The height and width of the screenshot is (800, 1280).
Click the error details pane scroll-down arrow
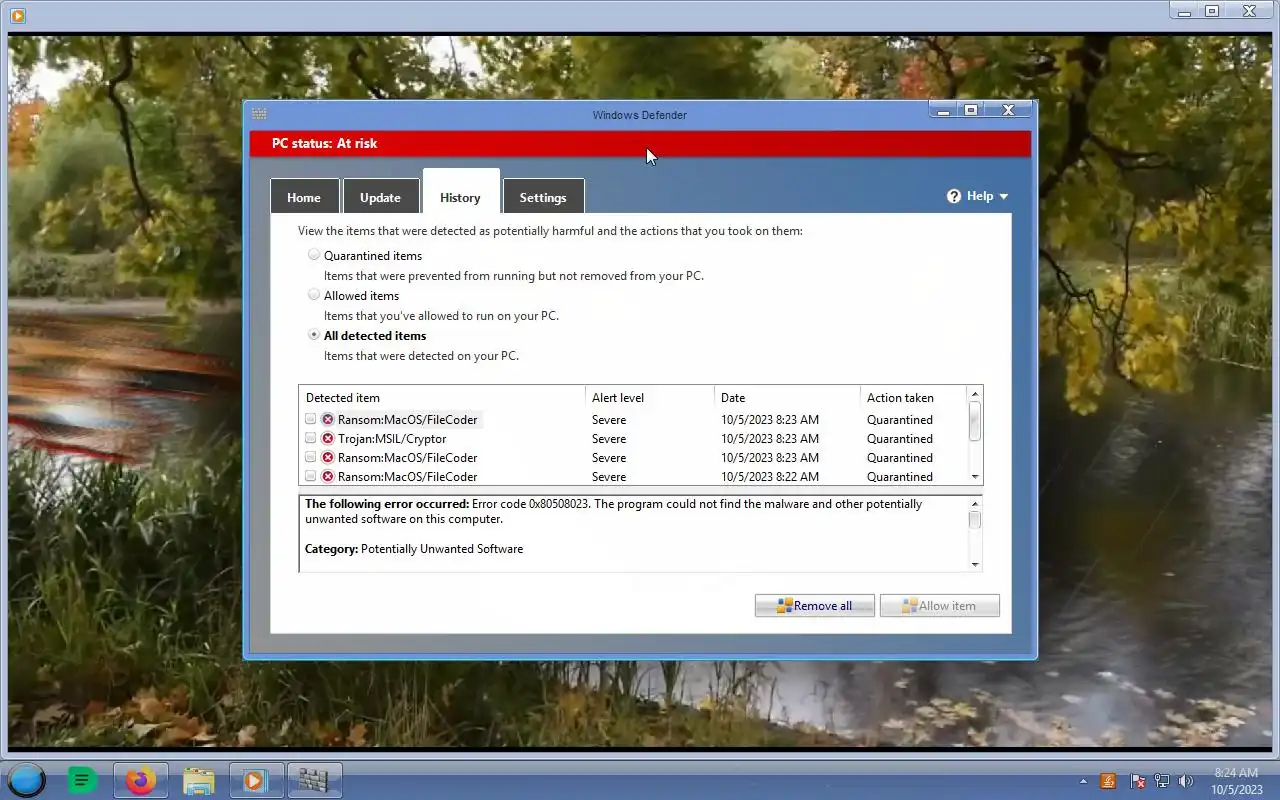point(975,565)
